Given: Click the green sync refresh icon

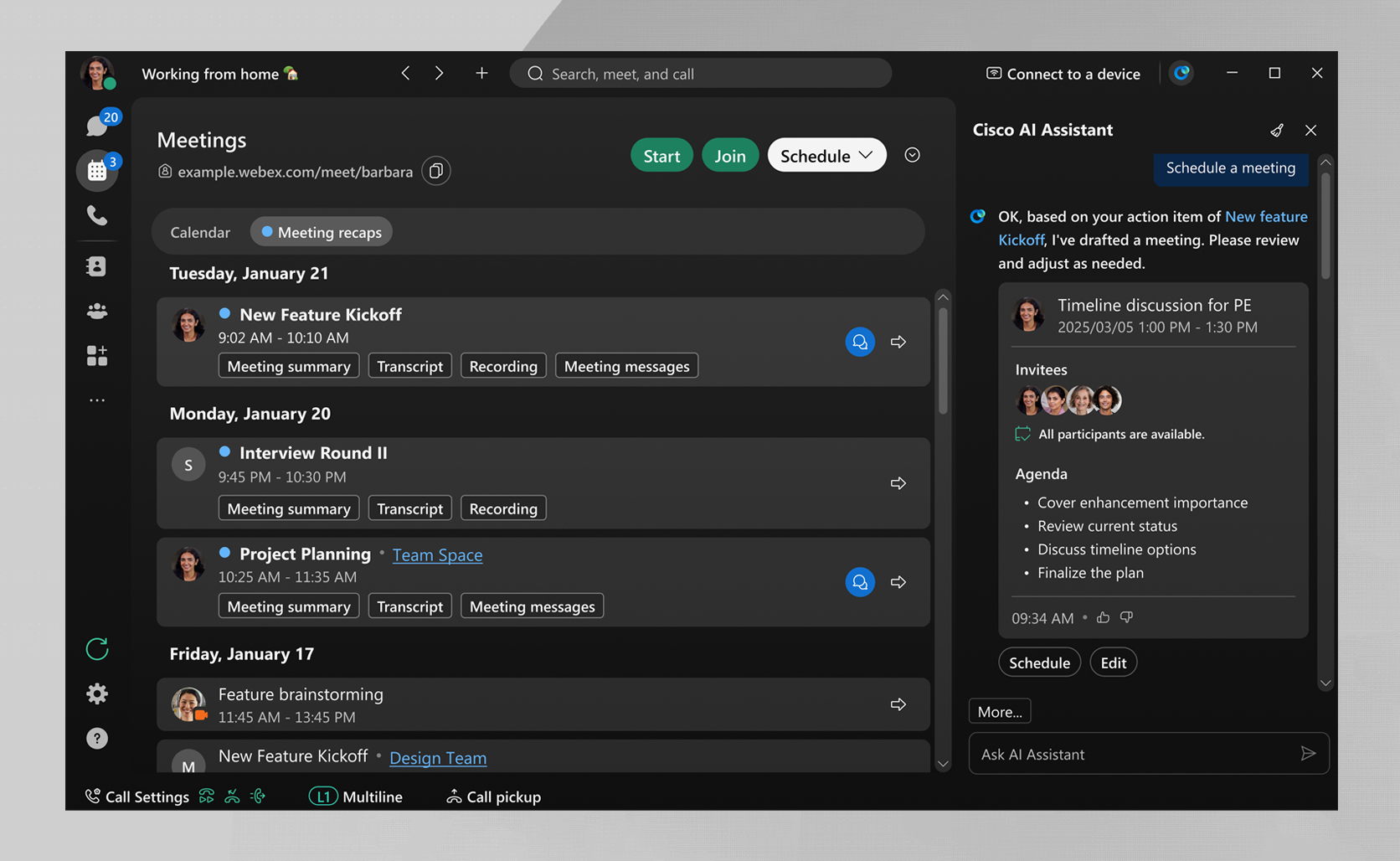Looking at the screenshot, I should [97, 649].
